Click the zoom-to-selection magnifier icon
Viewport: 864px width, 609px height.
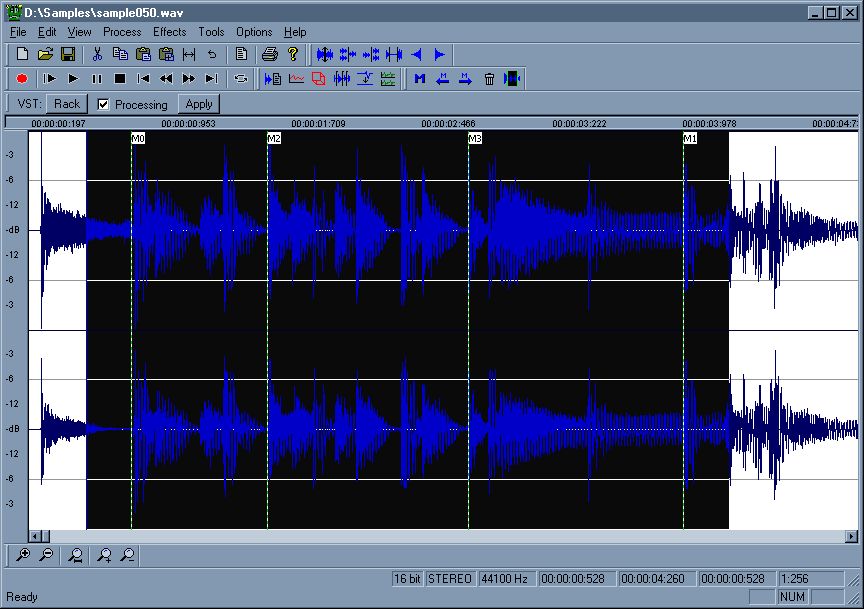[75, 555]
